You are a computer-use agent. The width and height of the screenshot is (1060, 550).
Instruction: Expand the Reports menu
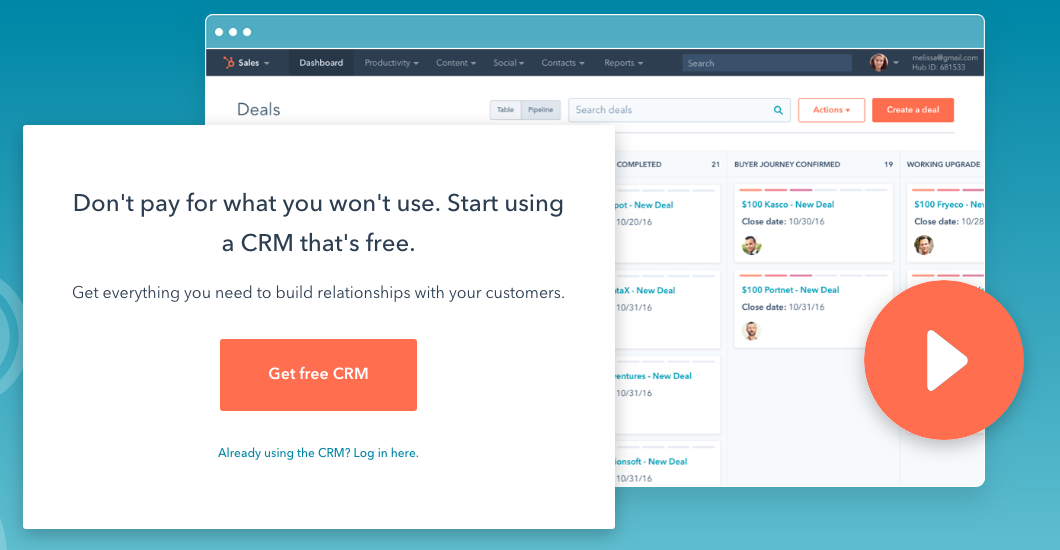coord(623,63)
